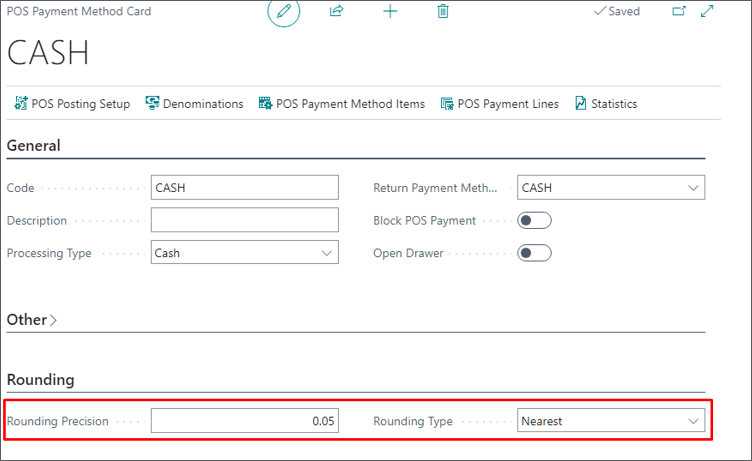
Task: Collapse the General section heading
Action: [34, 145]
